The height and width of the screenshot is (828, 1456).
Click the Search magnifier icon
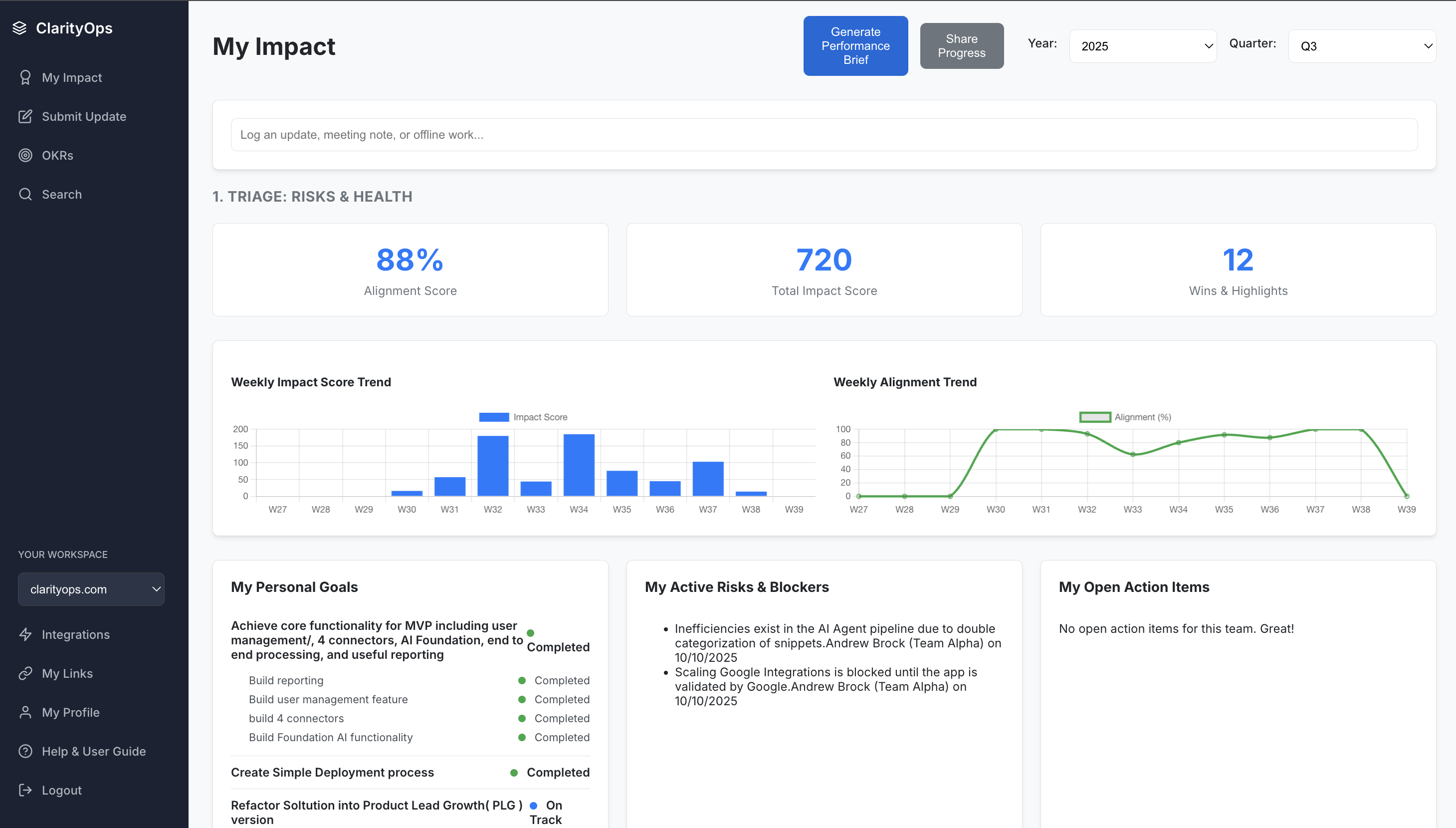coord(25,194)
